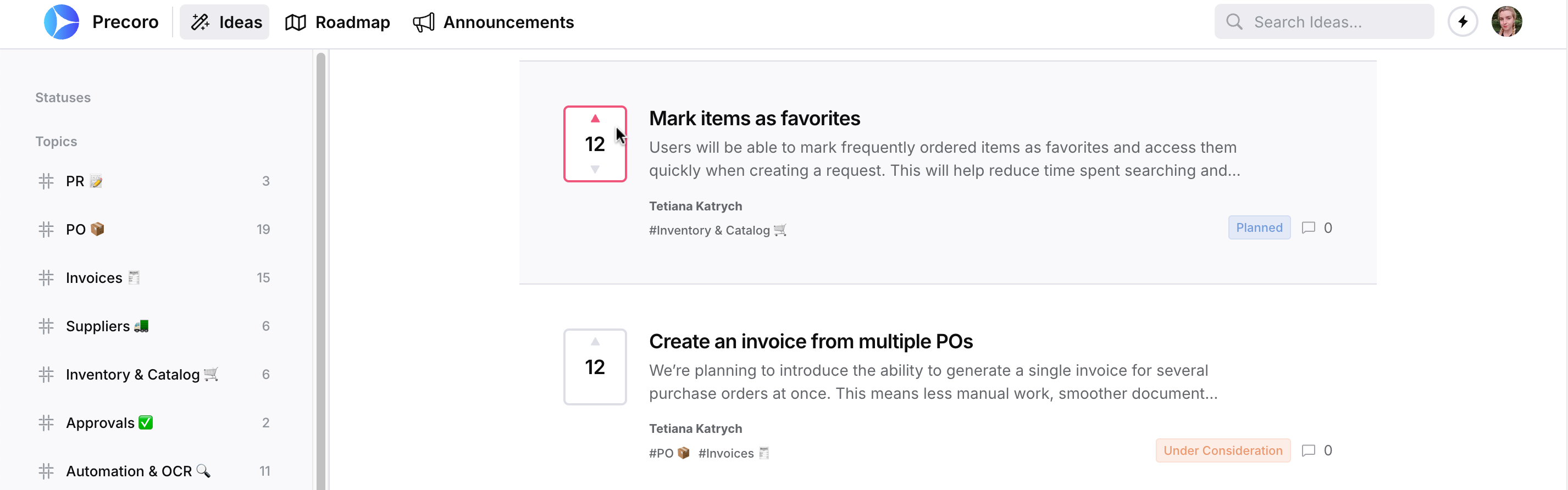Click the search magnifier icon
This screenshot has height=490, width=1568.
(1234, 22)
